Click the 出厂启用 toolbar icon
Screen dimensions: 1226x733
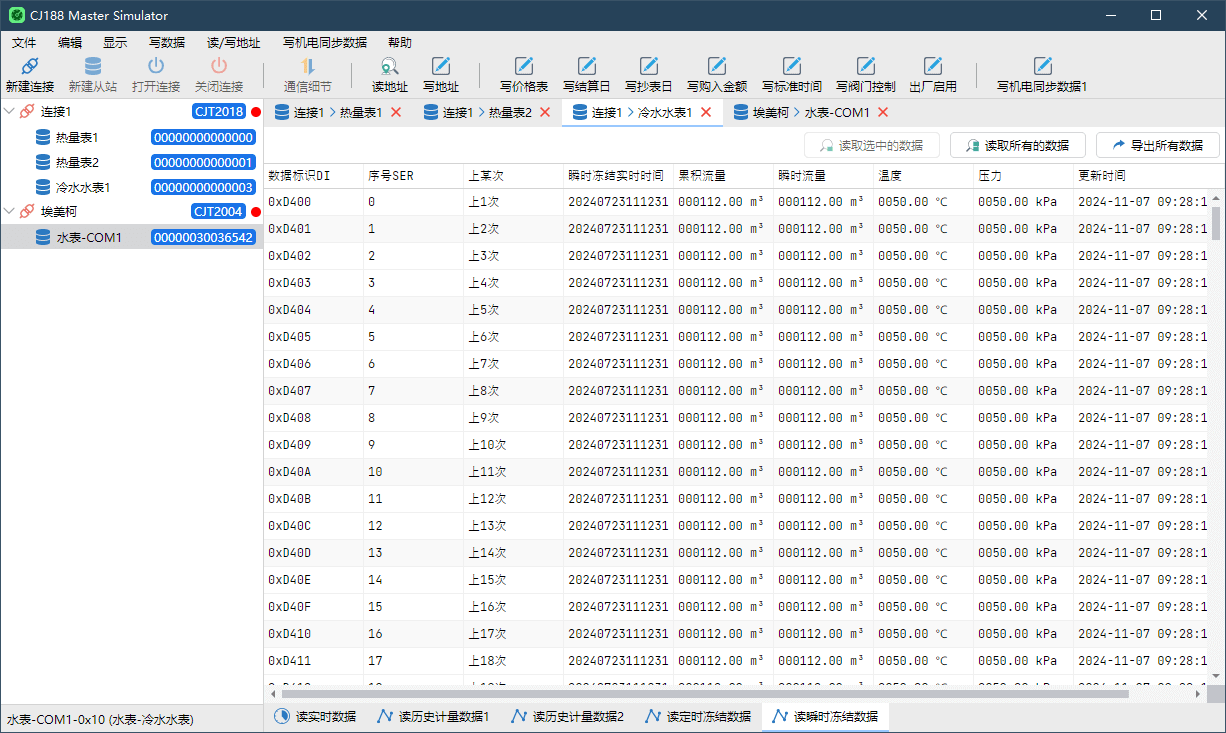933,66
